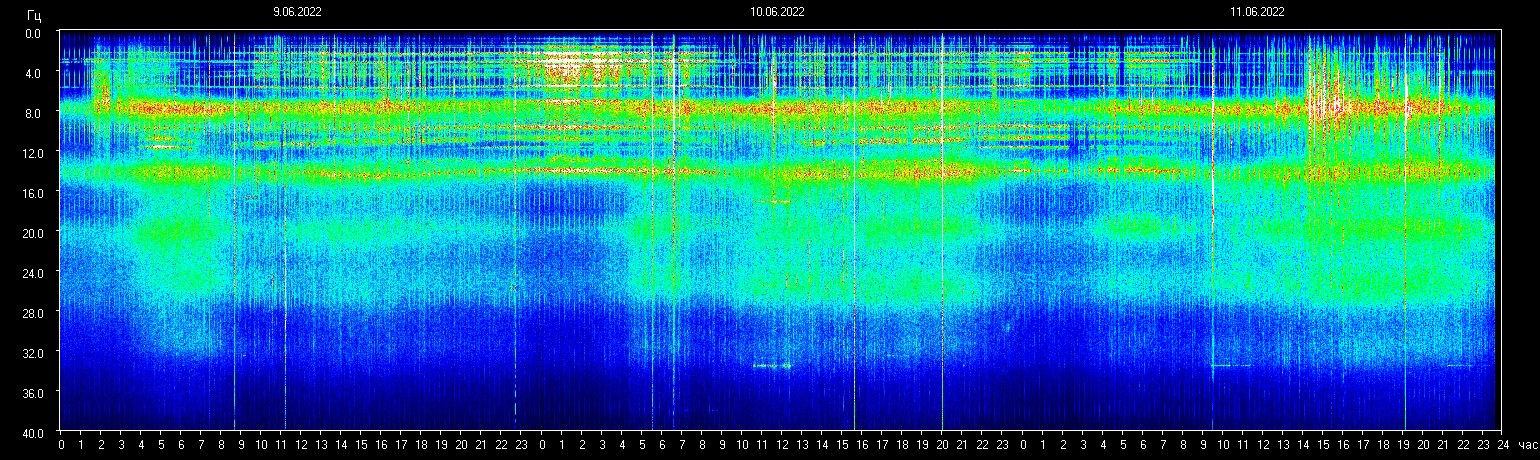Click the 40.0 frequency axis label

[31, 433]
